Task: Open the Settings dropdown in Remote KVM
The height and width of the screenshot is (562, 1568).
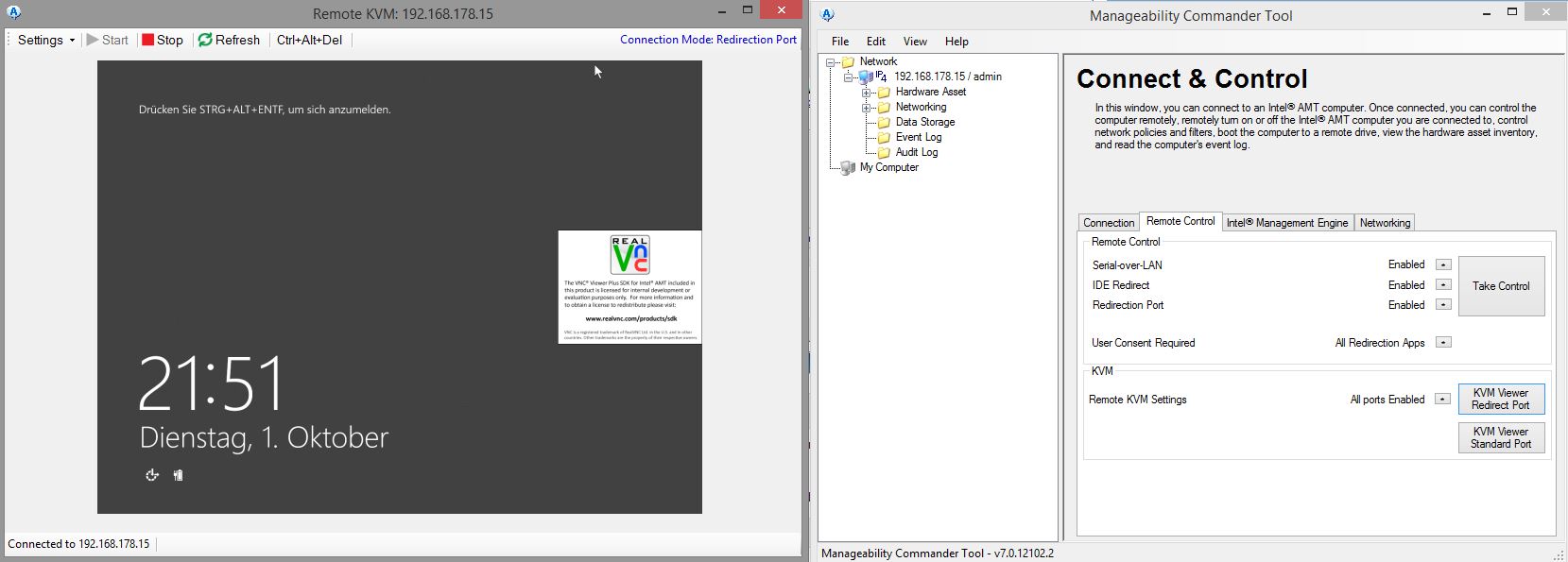Action: [45, 40]
